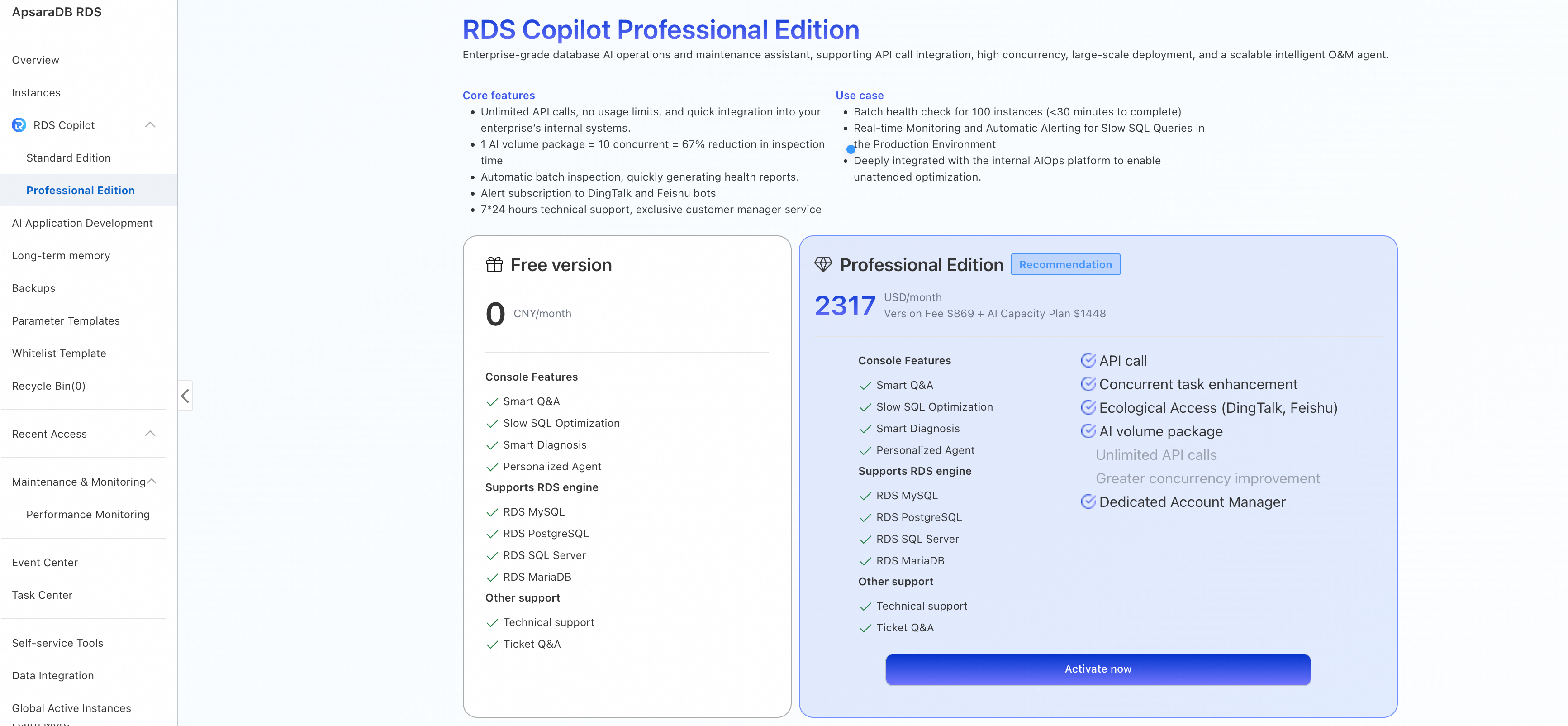Open Whitelist Template
The image size is (1568, 726).
59,353
